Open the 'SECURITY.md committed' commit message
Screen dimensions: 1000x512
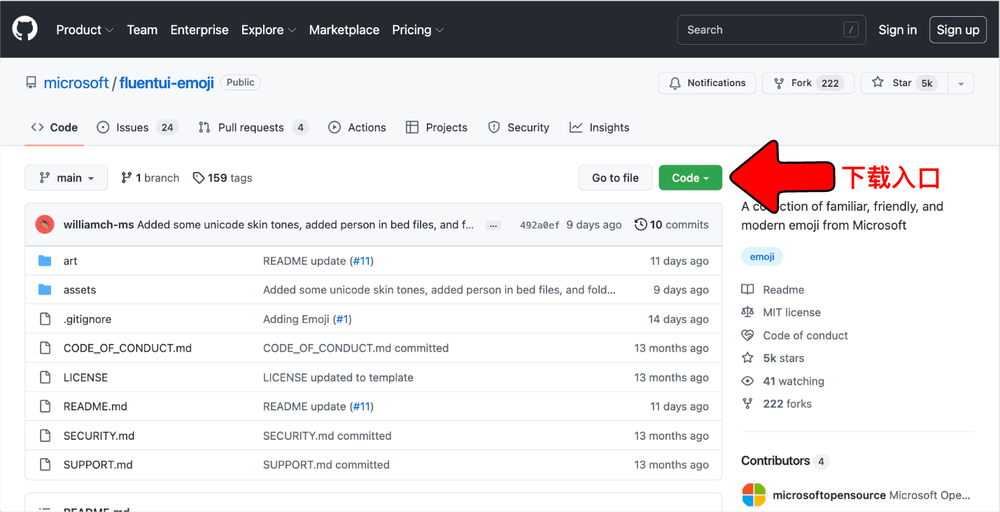[327, 436]
